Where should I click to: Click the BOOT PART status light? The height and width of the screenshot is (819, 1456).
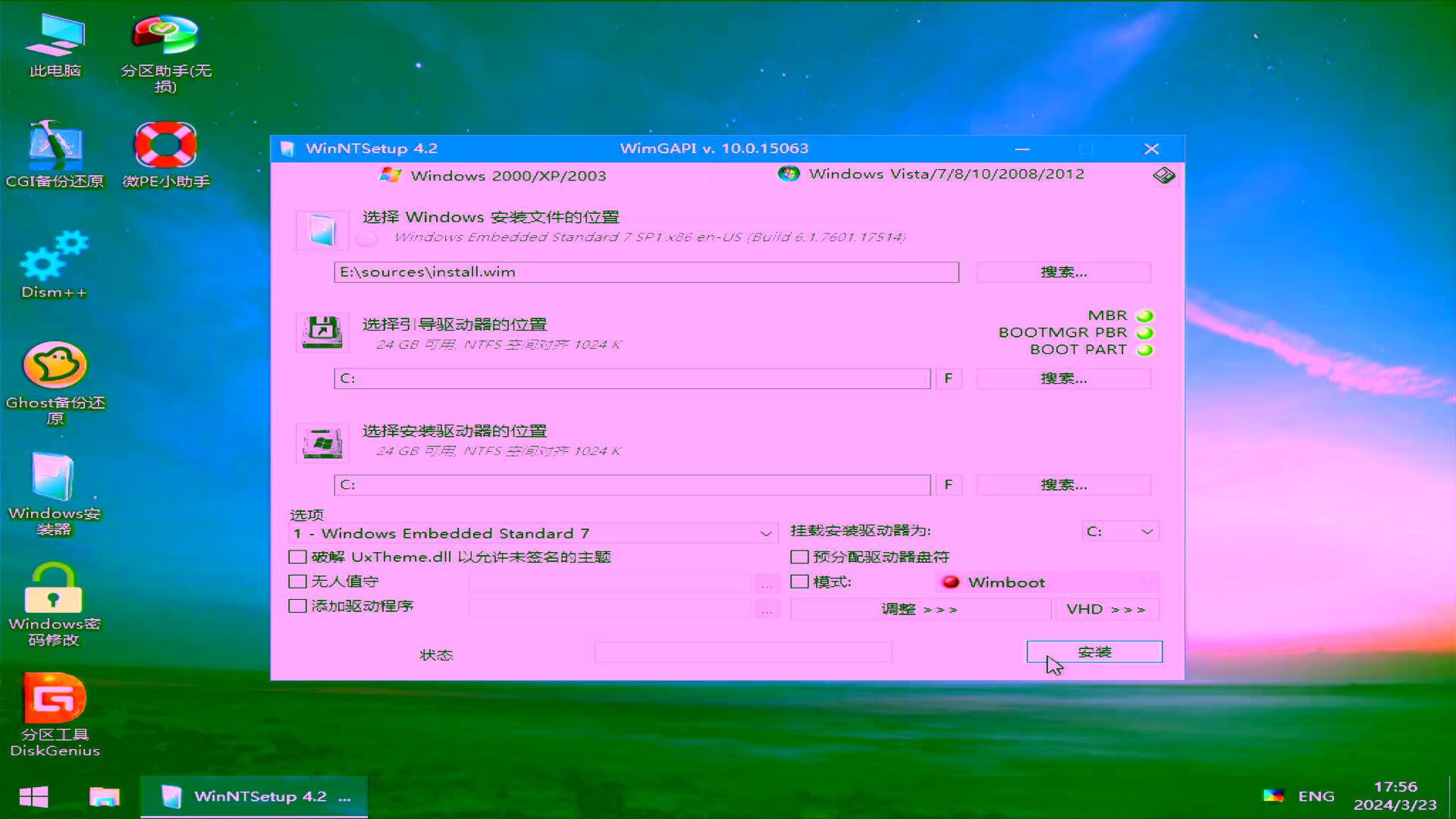pyautogui.click(x=1145, y=350)
